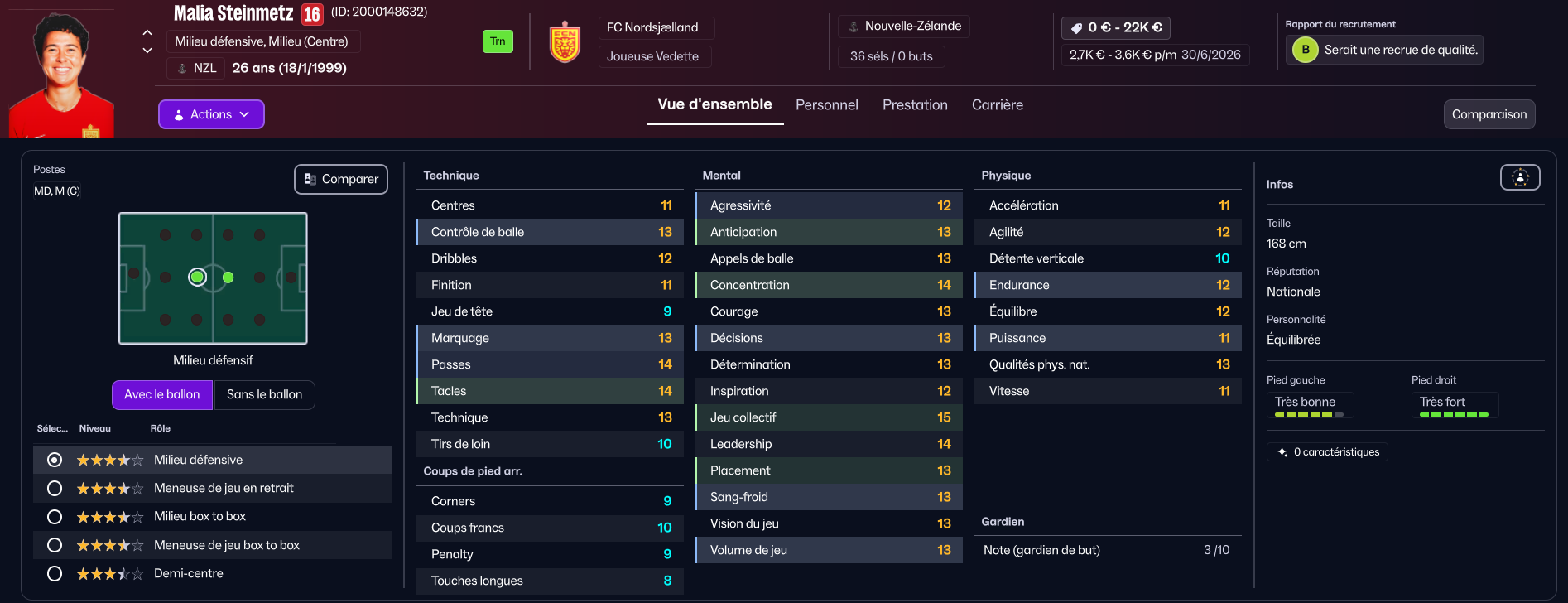Open the Actions dropdown menu
The image size is (1568, 603).
tap(211, 114)
